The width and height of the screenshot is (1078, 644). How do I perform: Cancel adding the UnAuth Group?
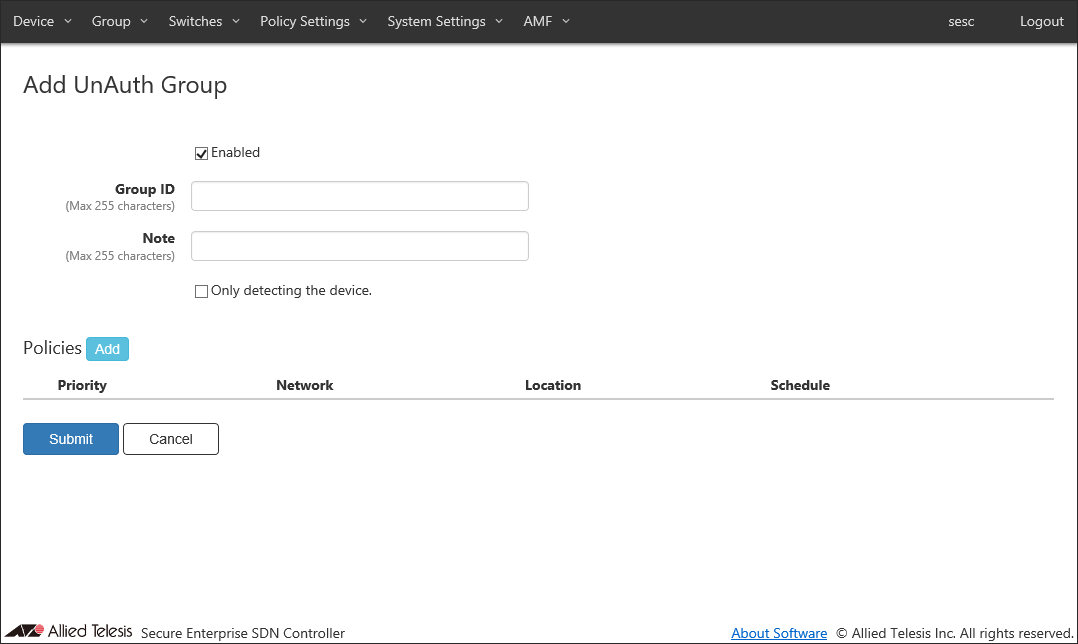coord(171,439)
